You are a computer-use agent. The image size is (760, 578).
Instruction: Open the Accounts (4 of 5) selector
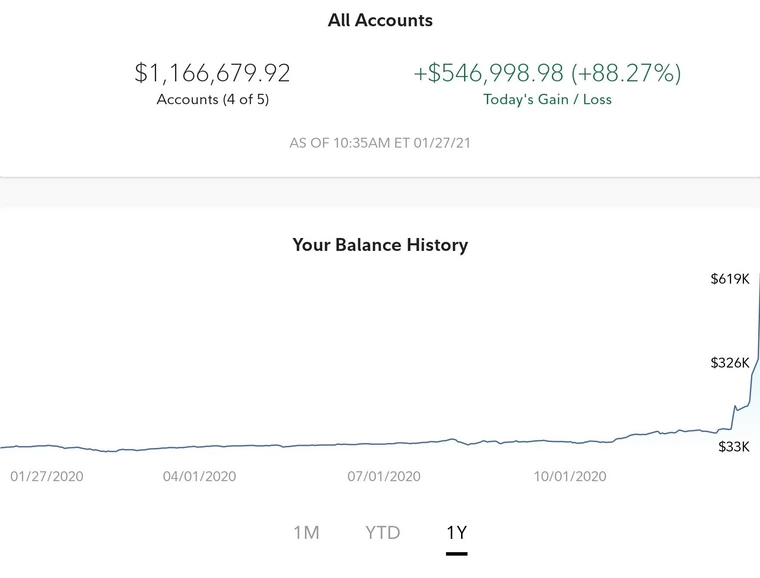(213, 99)
